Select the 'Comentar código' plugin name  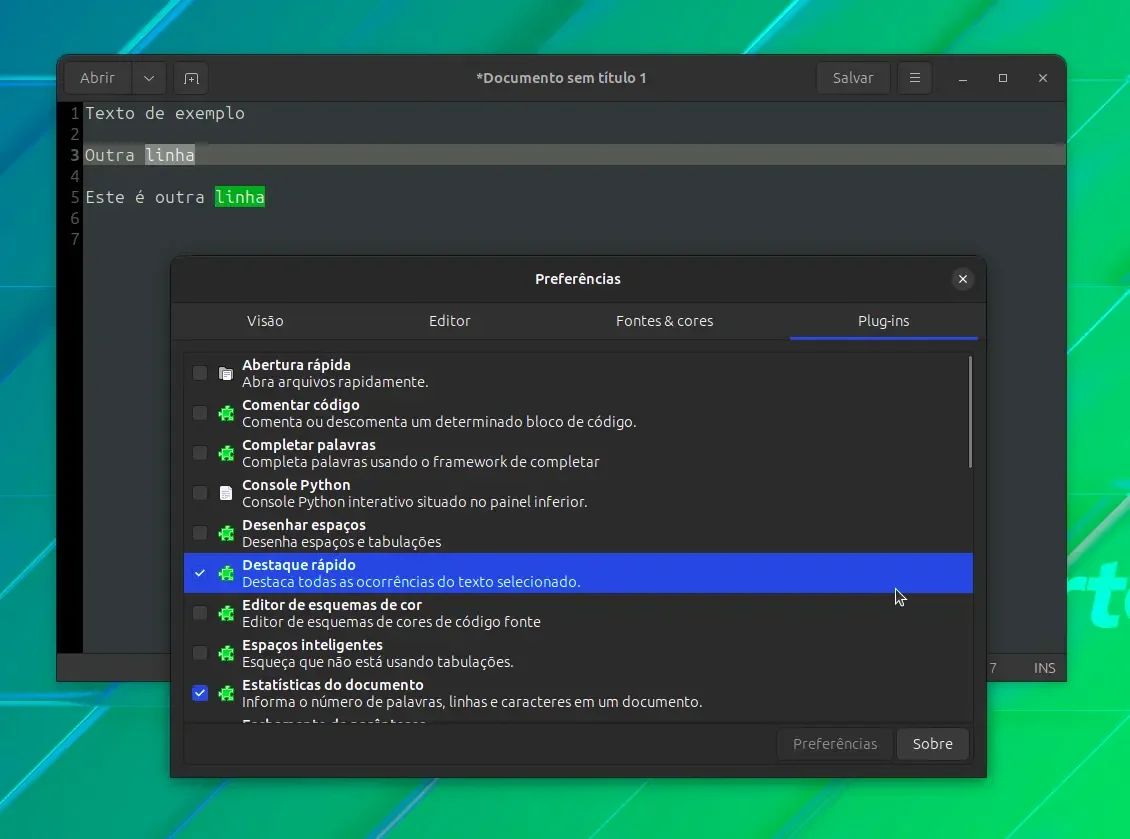point(301,405)
